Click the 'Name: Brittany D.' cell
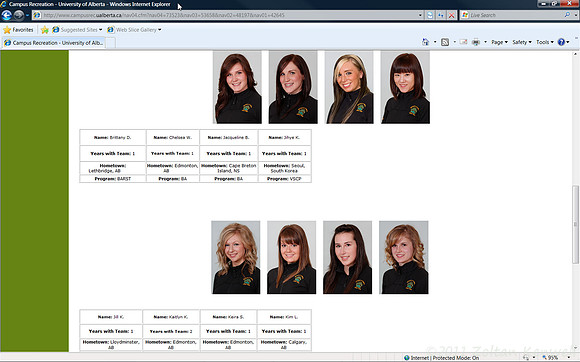580x362 pixels. pyautogui.click(x=112, y=137)
